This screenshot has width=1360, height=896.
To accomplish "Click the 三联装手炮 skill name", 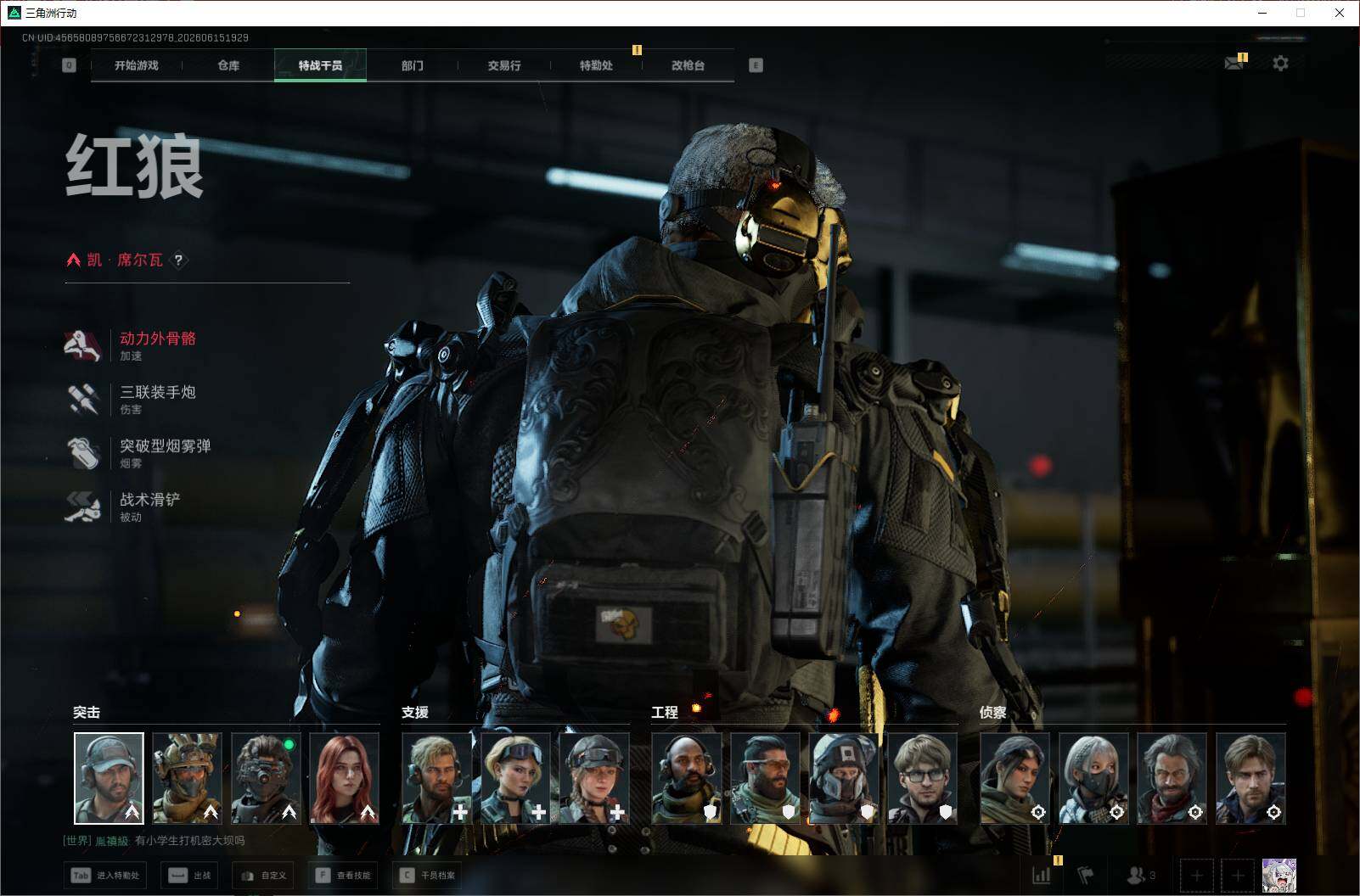I will click(158, 392).
